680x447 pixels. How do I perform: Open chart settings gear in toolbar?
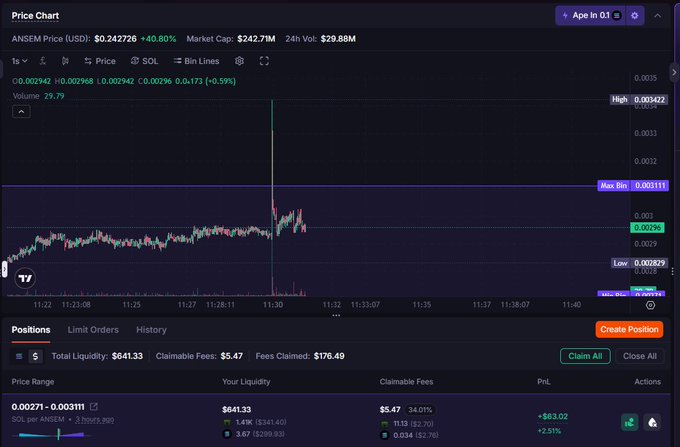[x=239, y=61]
